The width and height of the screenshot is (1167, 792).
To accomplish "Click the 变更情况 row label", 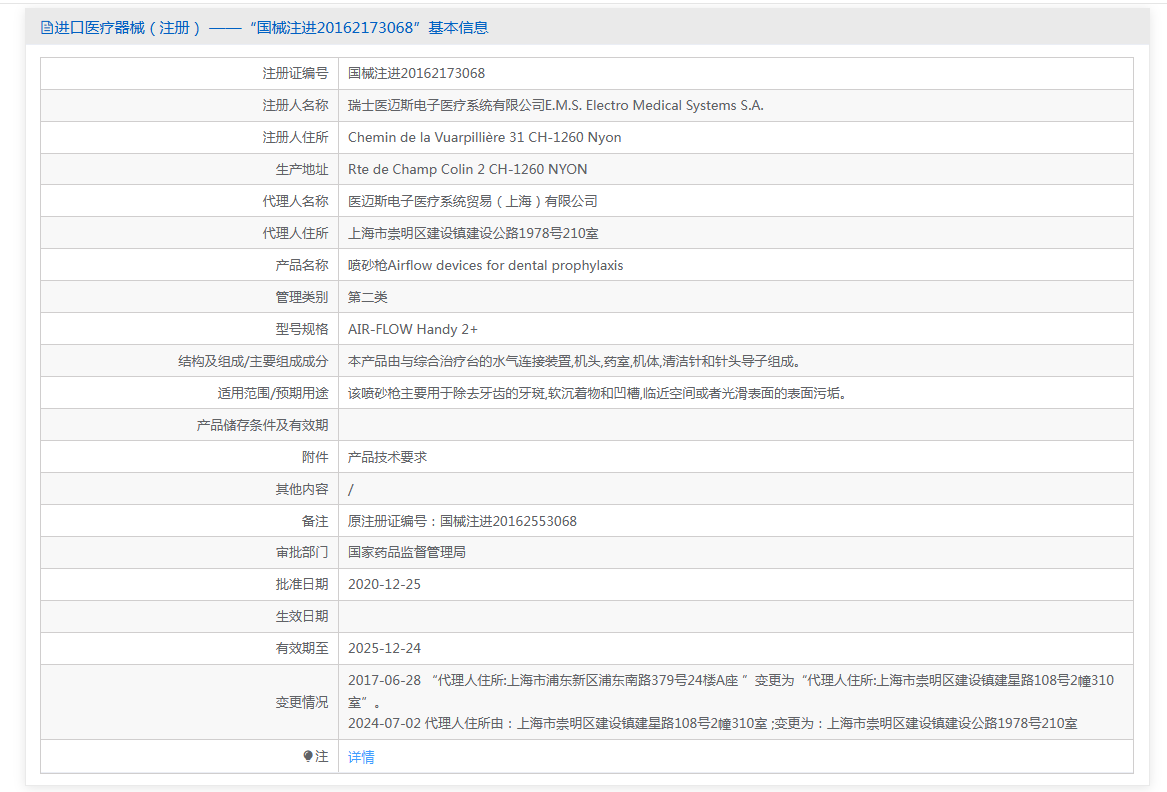I will click(301, 702).
